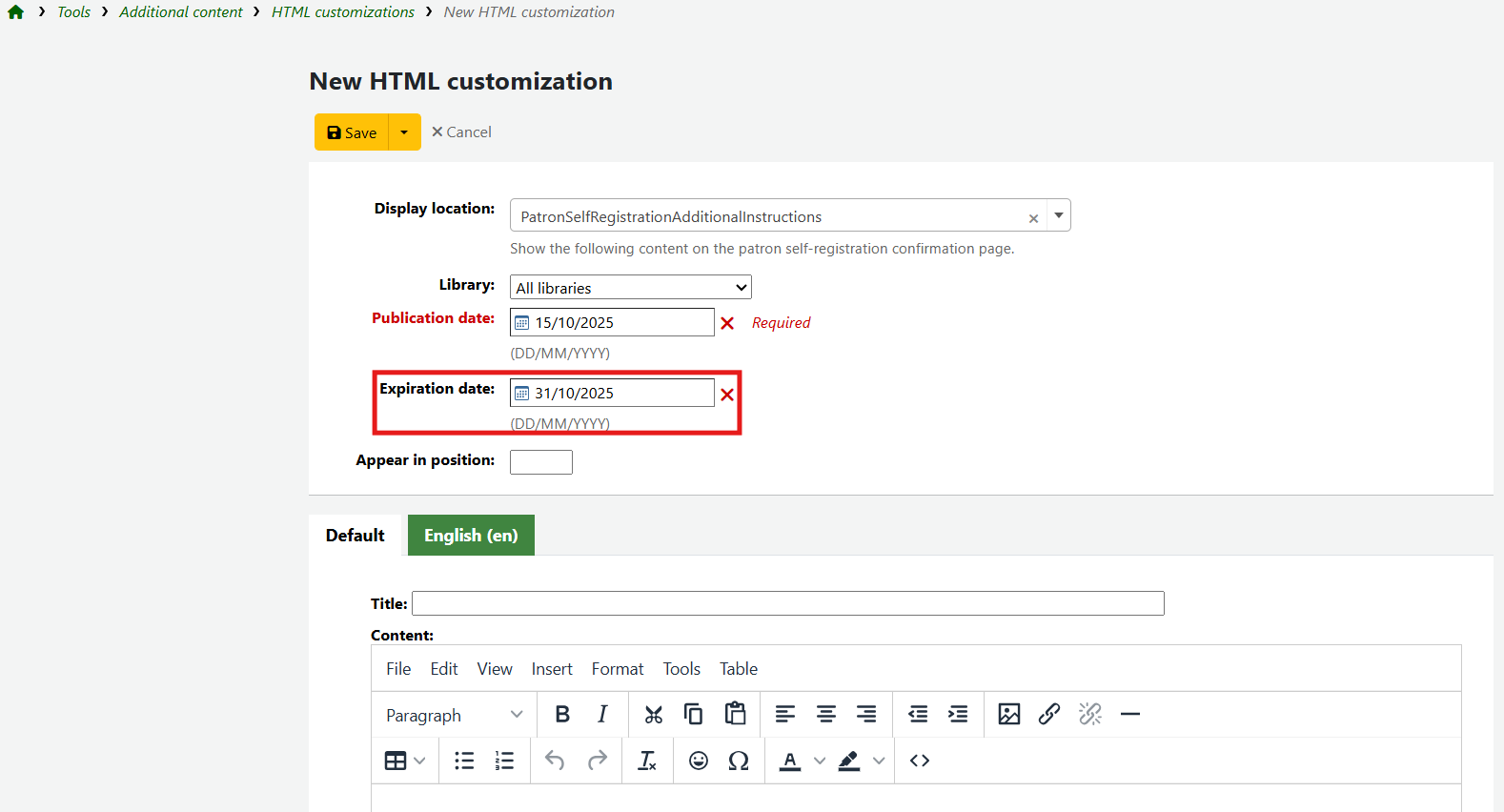Screen dimensions: 1504x812
Task: Center align text in editor
Action: [x=825, y=714]
